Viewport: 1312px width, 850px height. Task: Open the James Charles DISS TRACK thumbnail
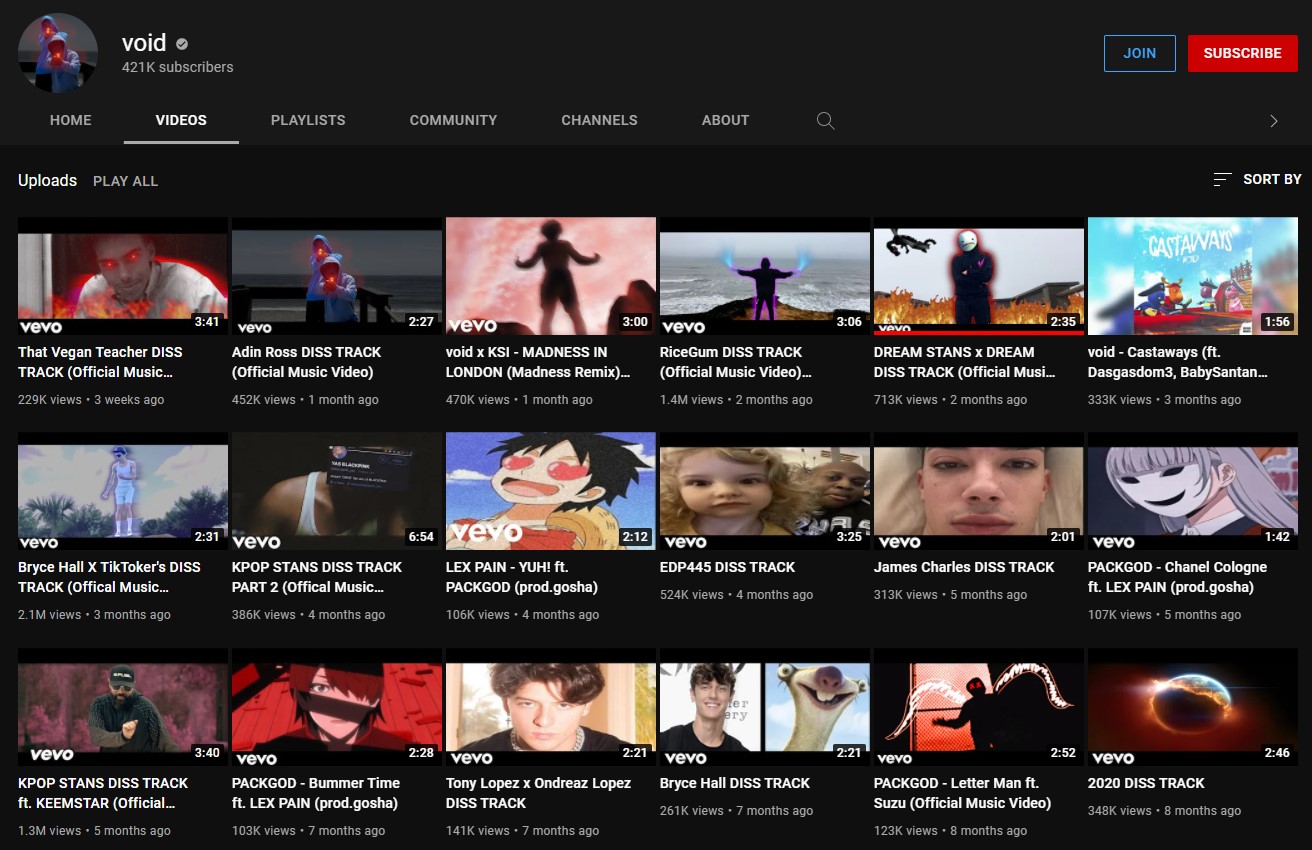979,491
